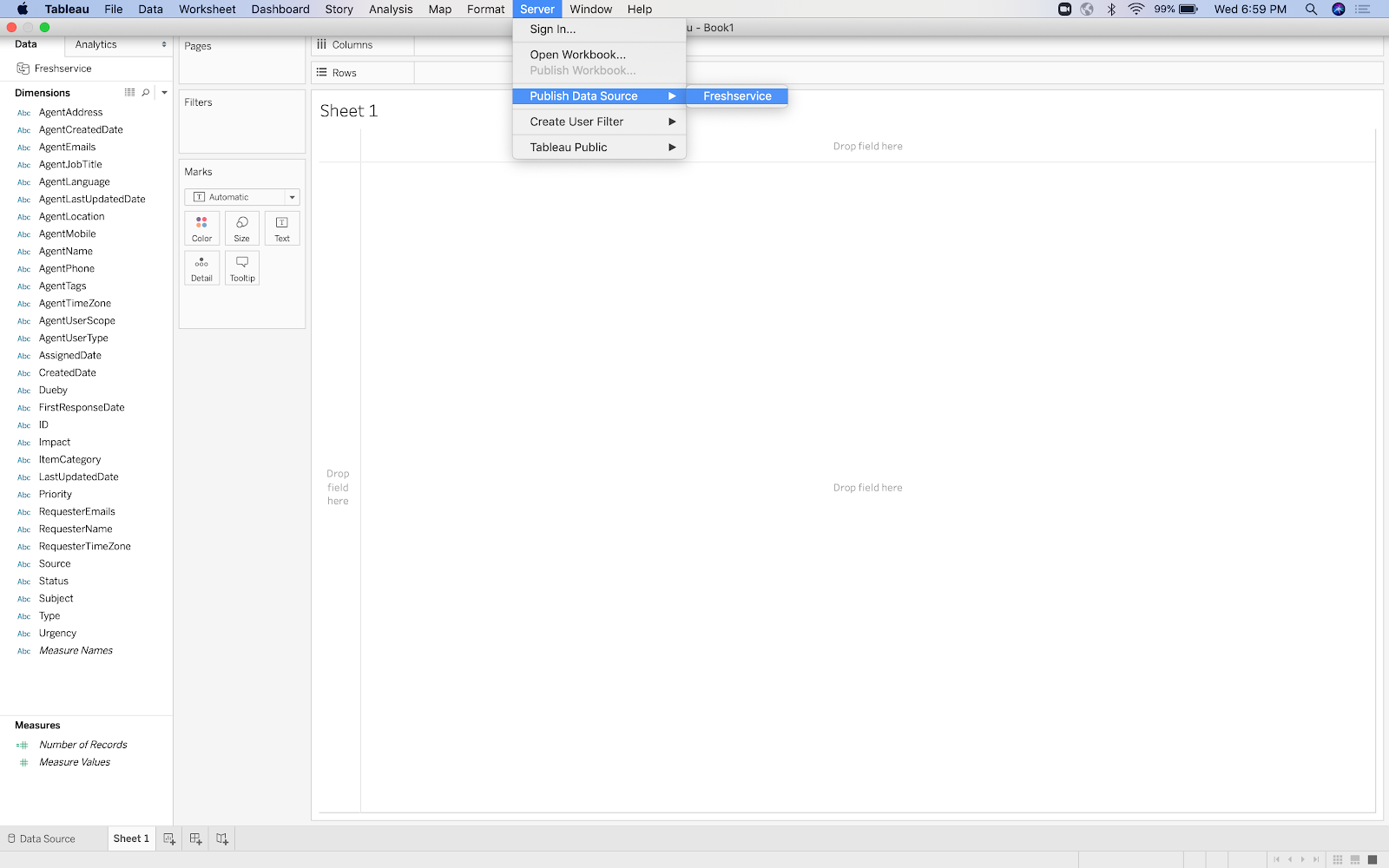The image size is (1389, 868).
Task: Click the Detail marks card
Action: coord(201,268)
